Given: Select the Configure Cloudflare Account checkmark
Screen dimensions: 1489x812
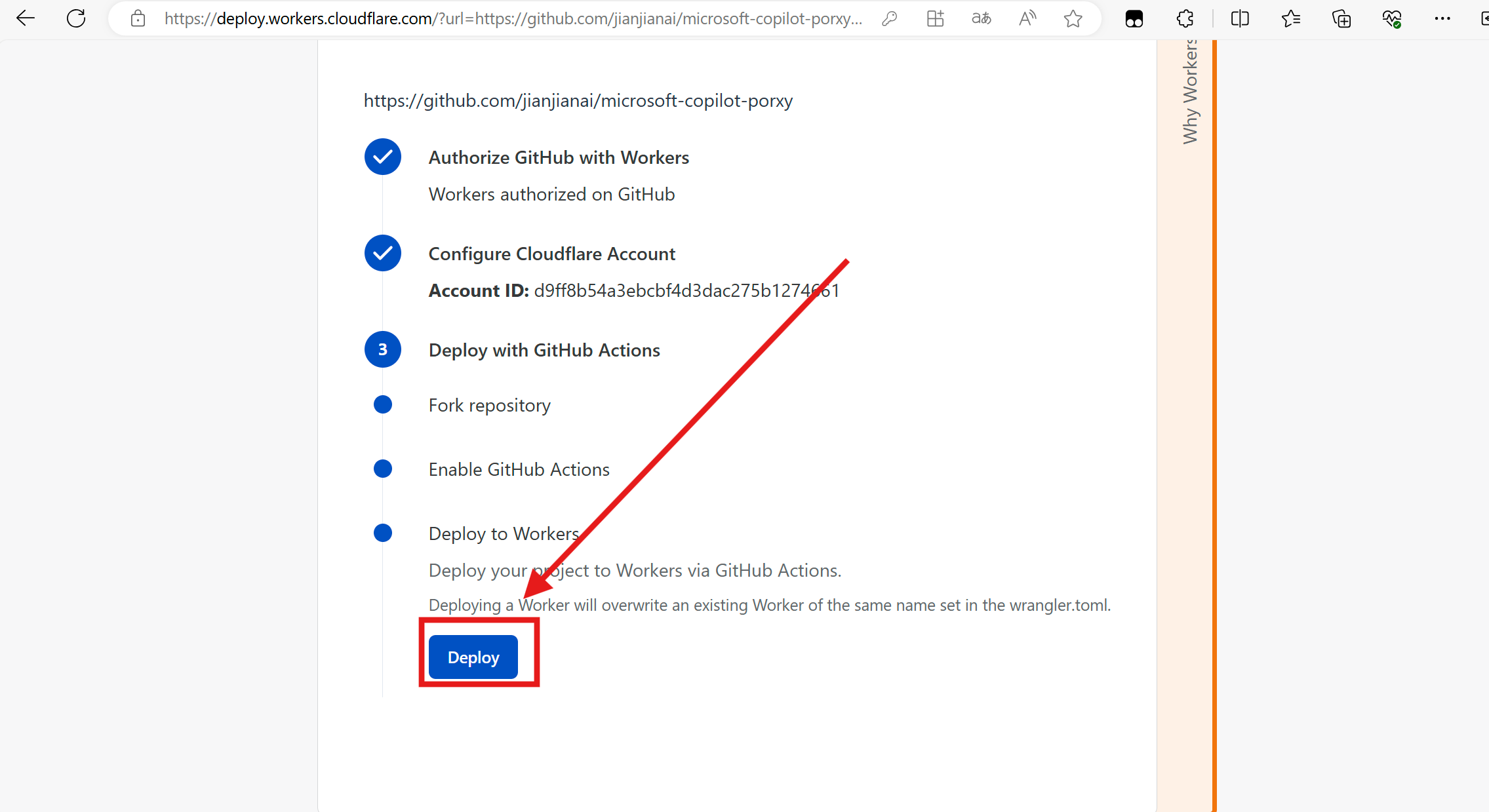Looking at the screenshot, I should (383, 253).
